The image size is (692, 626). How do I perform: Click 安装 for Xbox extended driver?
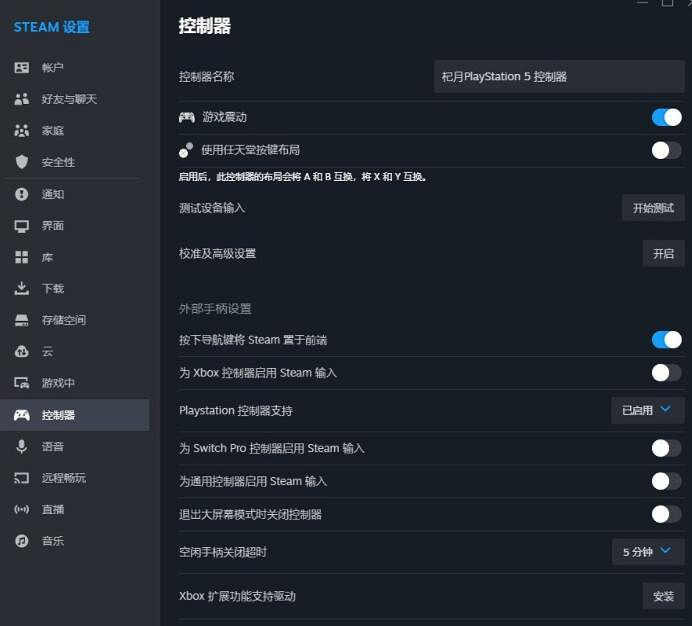coord(663,596)
